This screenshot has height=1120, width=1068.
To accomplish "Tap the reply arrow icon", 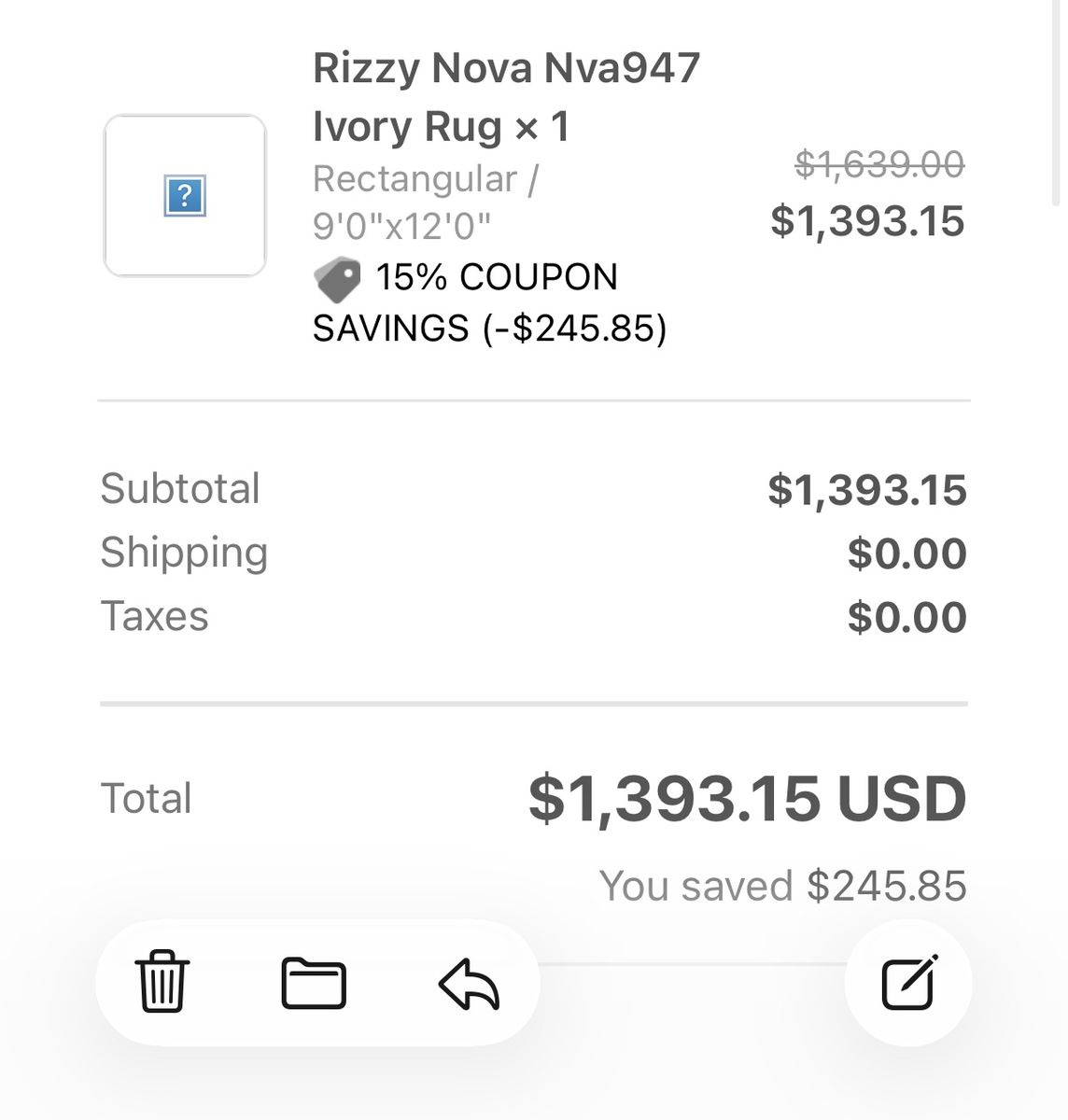I will (x=469, y=984).
